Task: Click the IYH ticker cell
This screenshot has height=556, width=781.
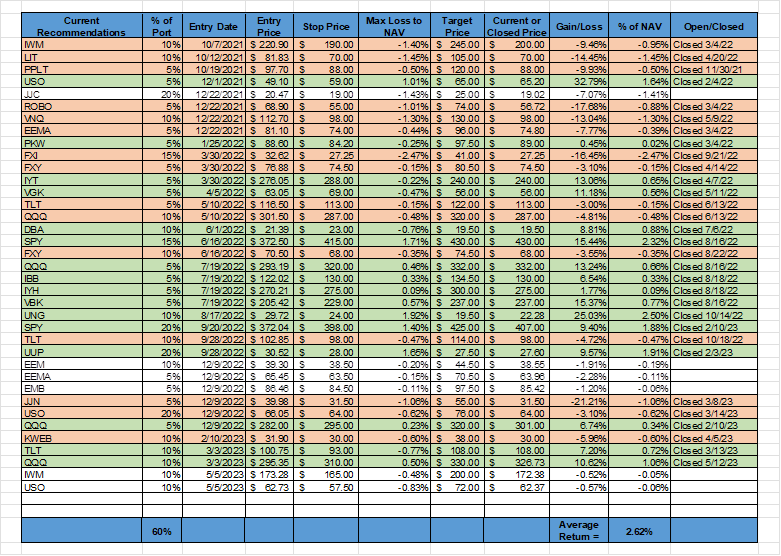Action: click(x=82, y=290)
